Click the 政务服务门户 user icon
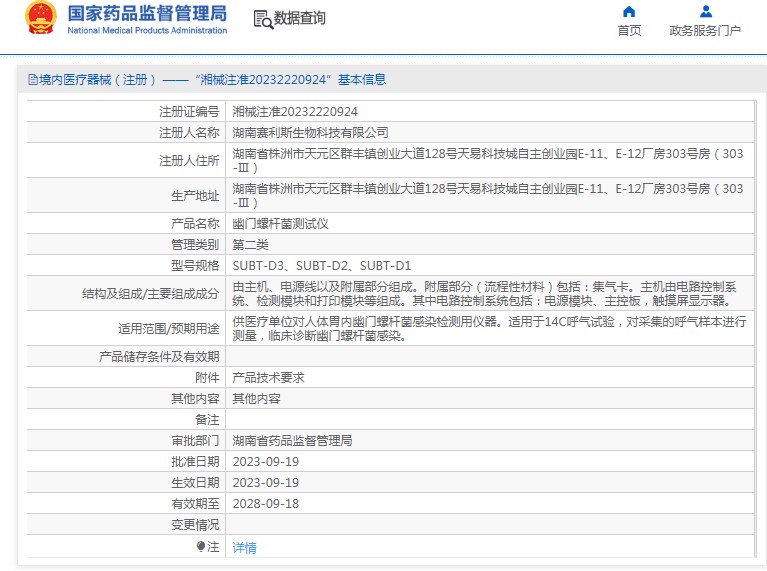The image size is (767, 571). tap(705, 11)
